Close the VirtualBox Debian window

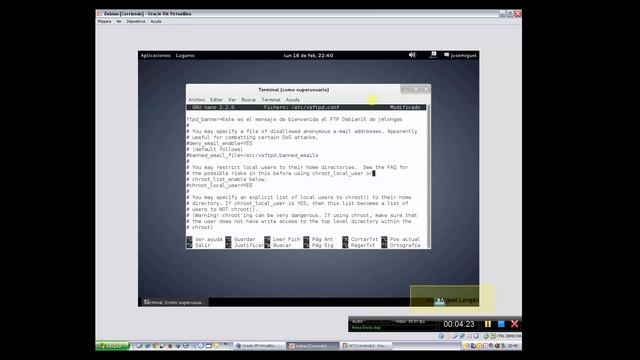(x=518, y=14)
